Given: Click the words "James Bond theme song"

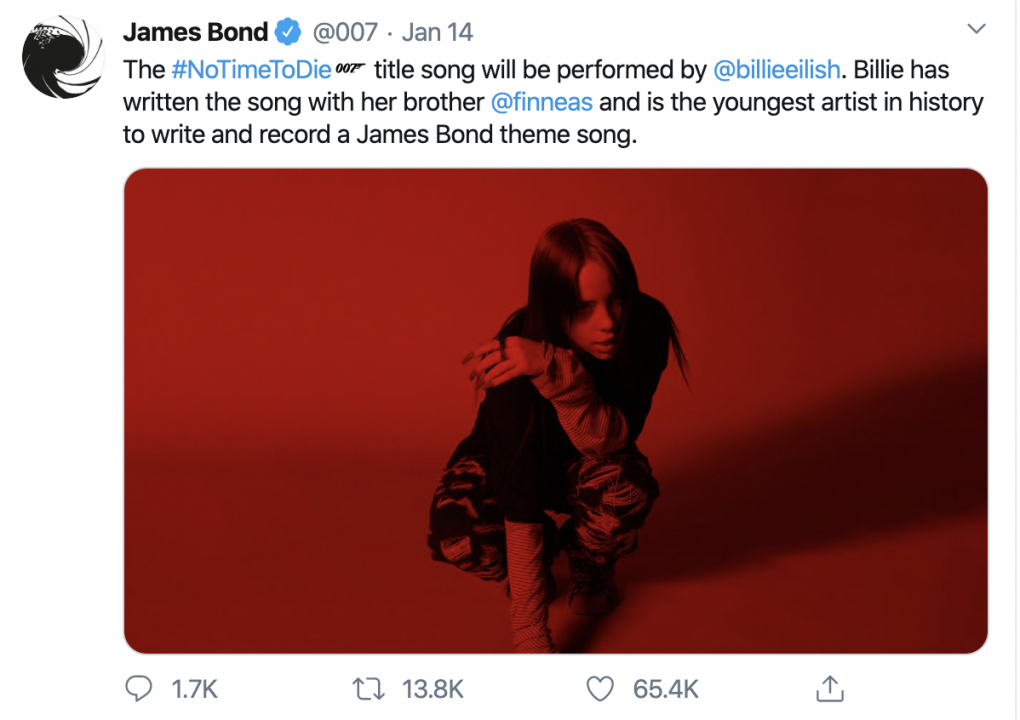Looking at the screenshot, I should pyautogui.click(x=496, y=135).
